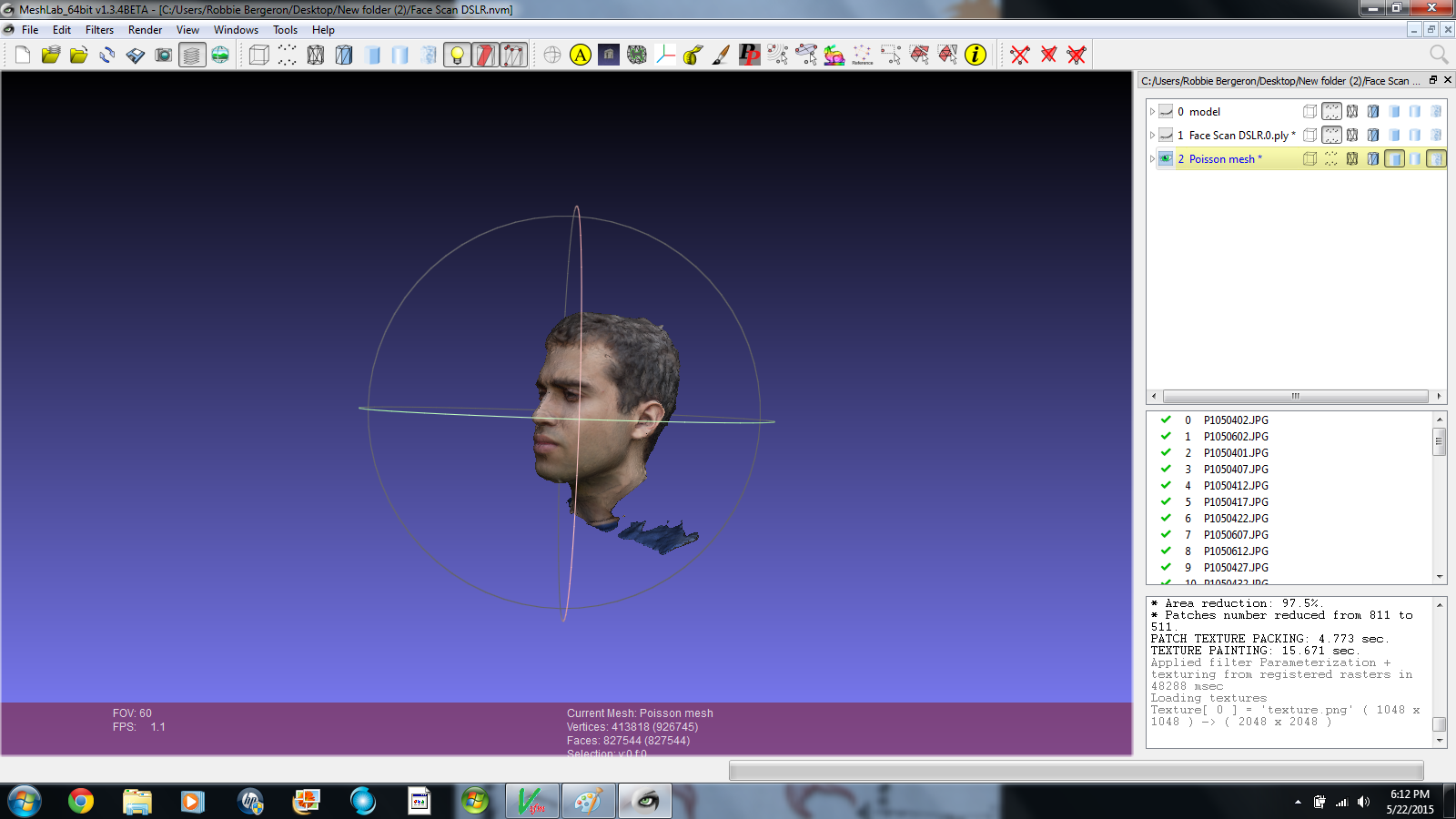Screen dimensions: 1456x819
Task: Select the 'Poisson mesh' layer name
Action: (1225, 159)
